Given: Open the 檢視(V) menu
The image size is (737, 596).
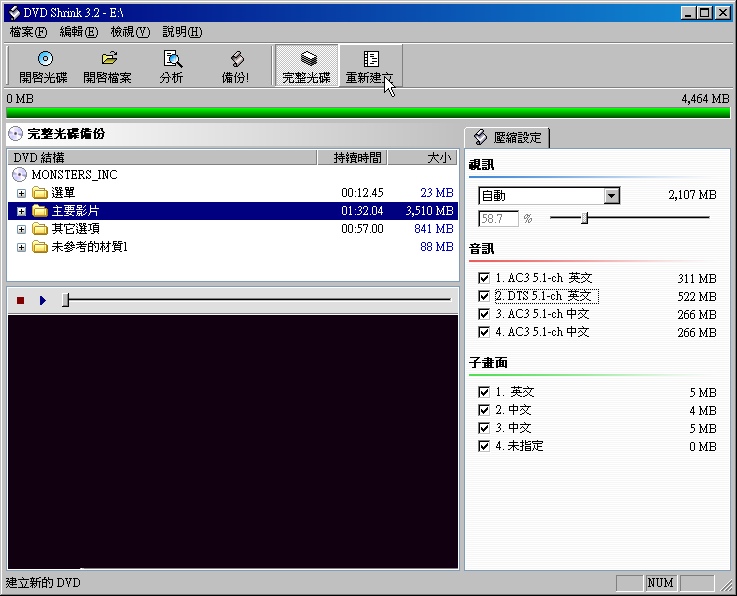Looking at the screenshot, I should [x=130, y=32].
